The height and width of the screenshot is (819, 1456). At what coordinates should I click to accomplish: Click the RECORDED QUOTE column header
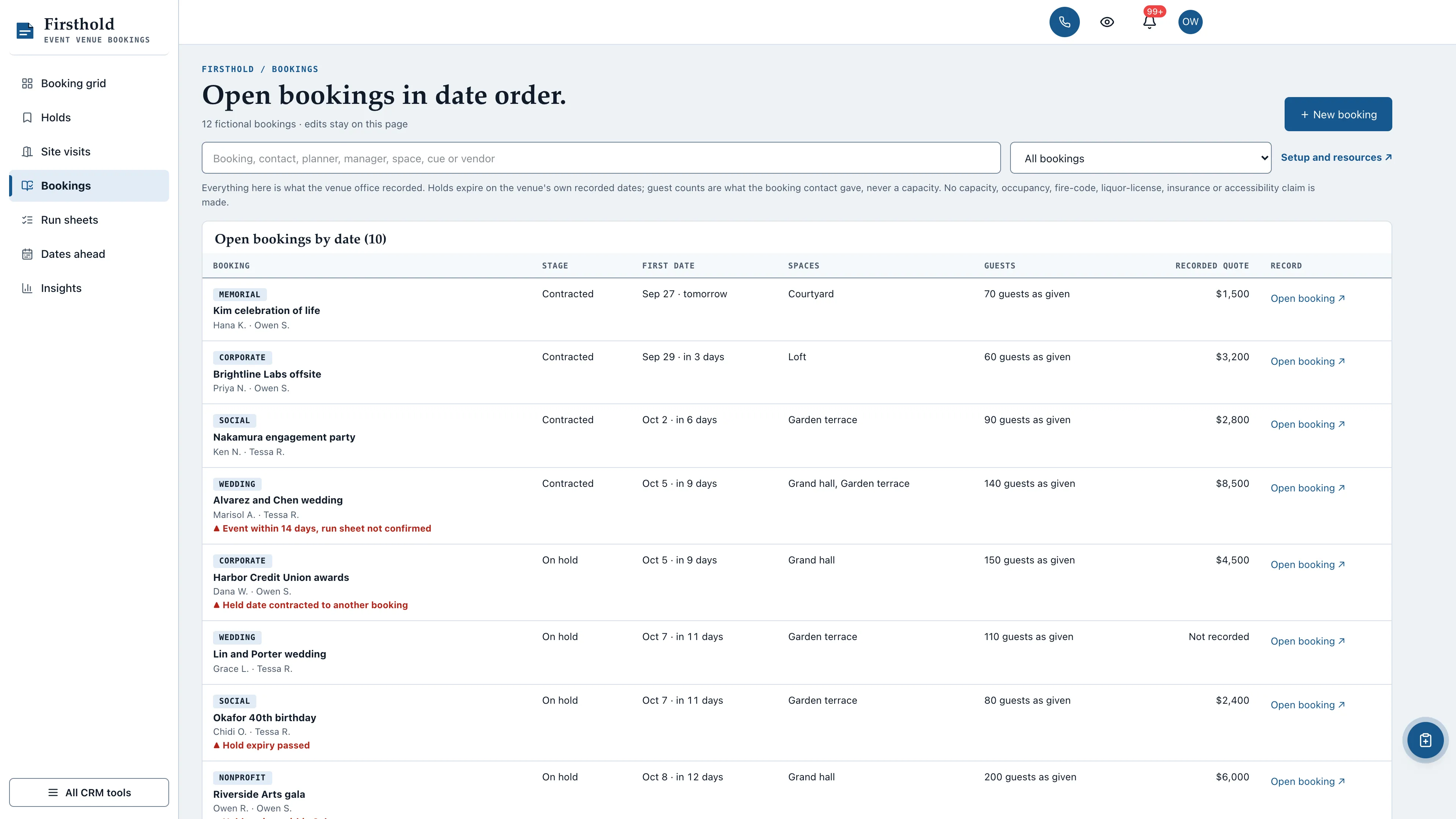click(x=1212, y=266)
